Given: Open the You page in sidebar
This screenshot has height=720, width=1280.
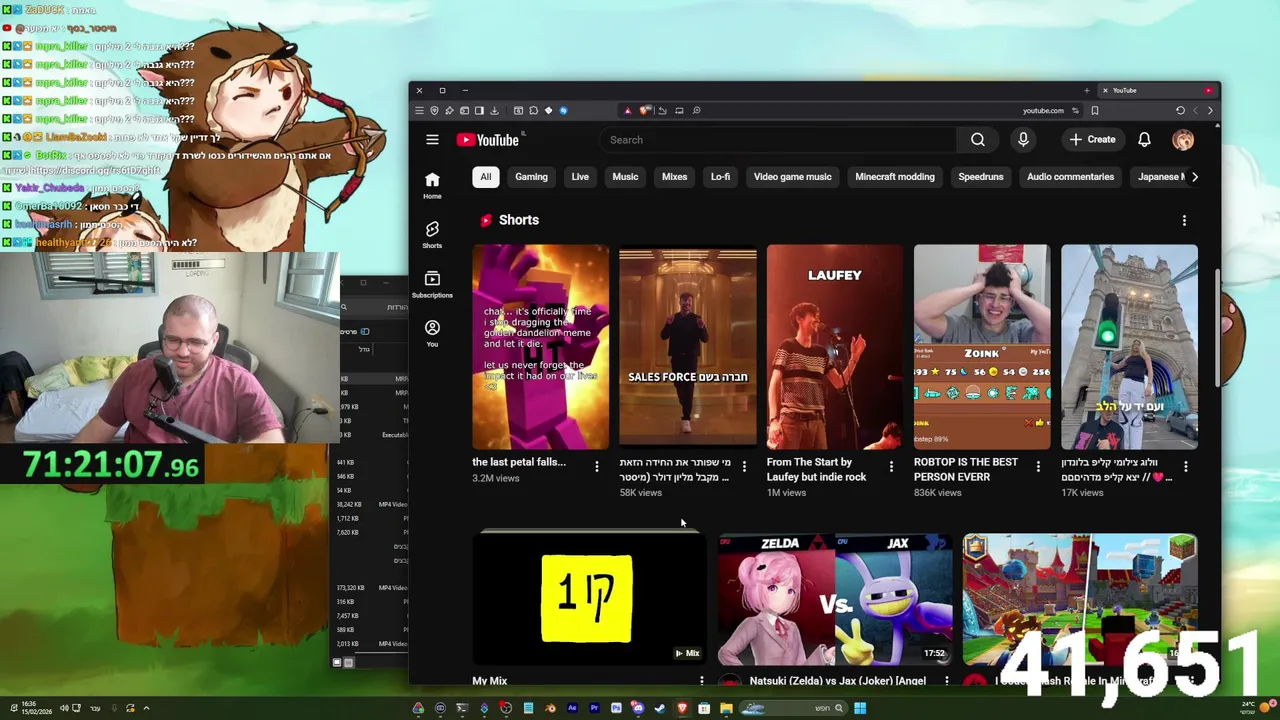Looking at the screenshot, I should (x=432, y=334).
